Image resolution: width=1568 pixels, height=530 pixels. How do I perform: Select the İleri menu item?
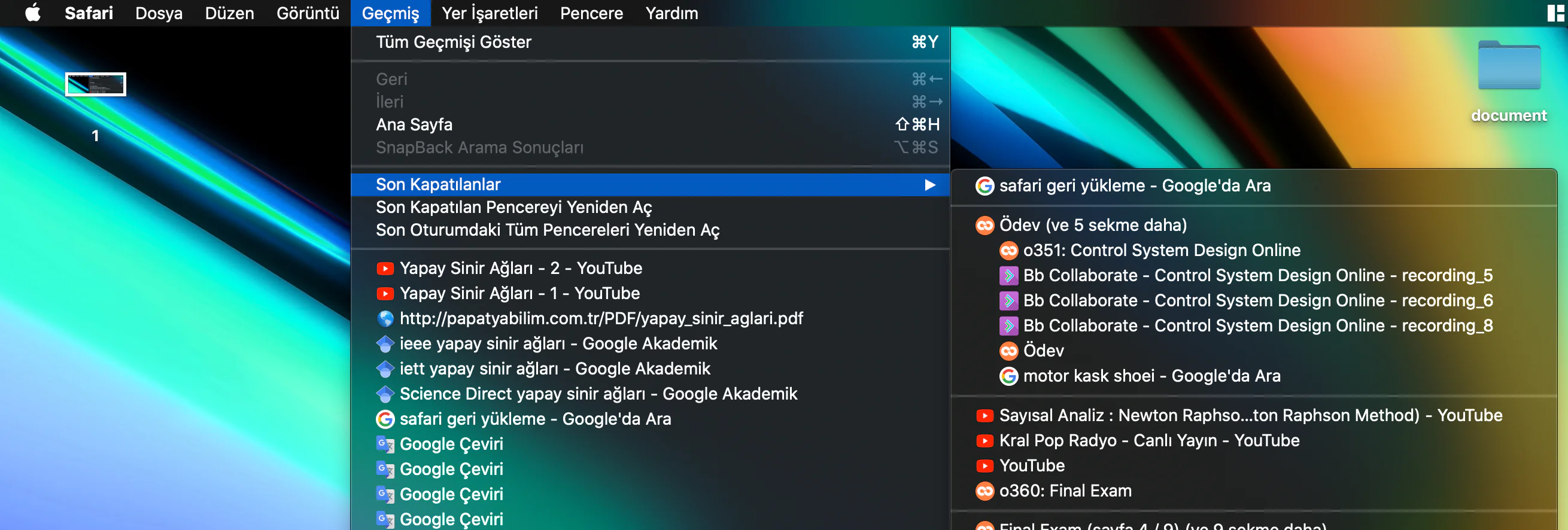650,102
